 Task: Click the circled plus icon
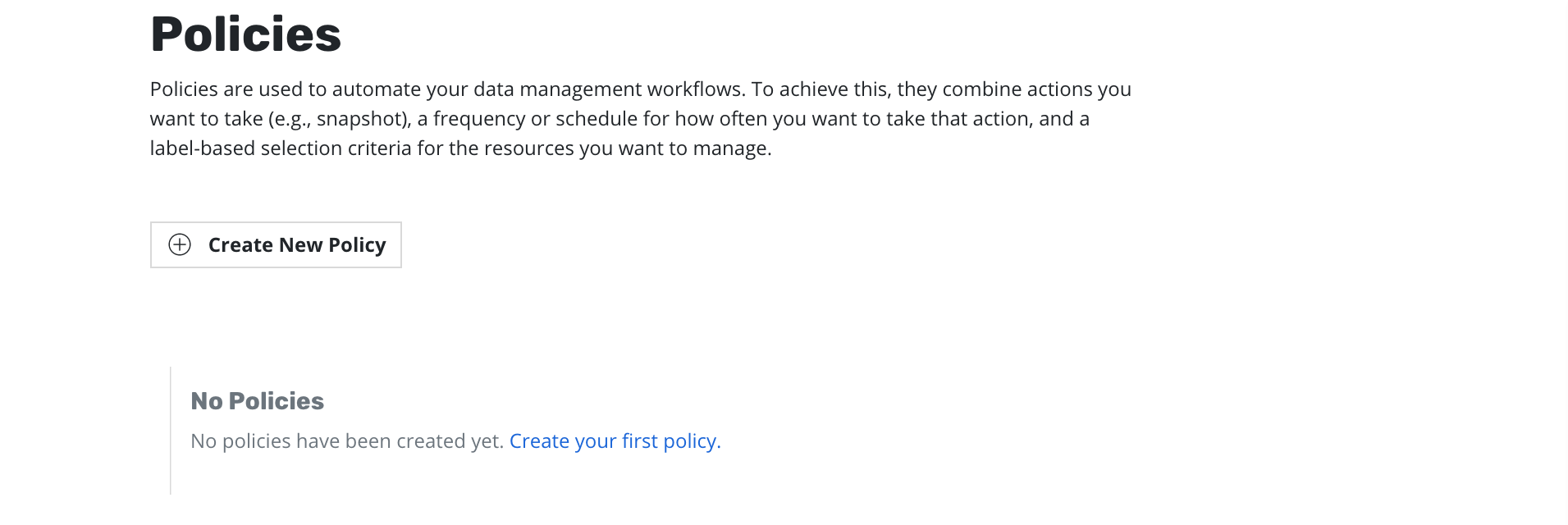click(x=180, y=244)
